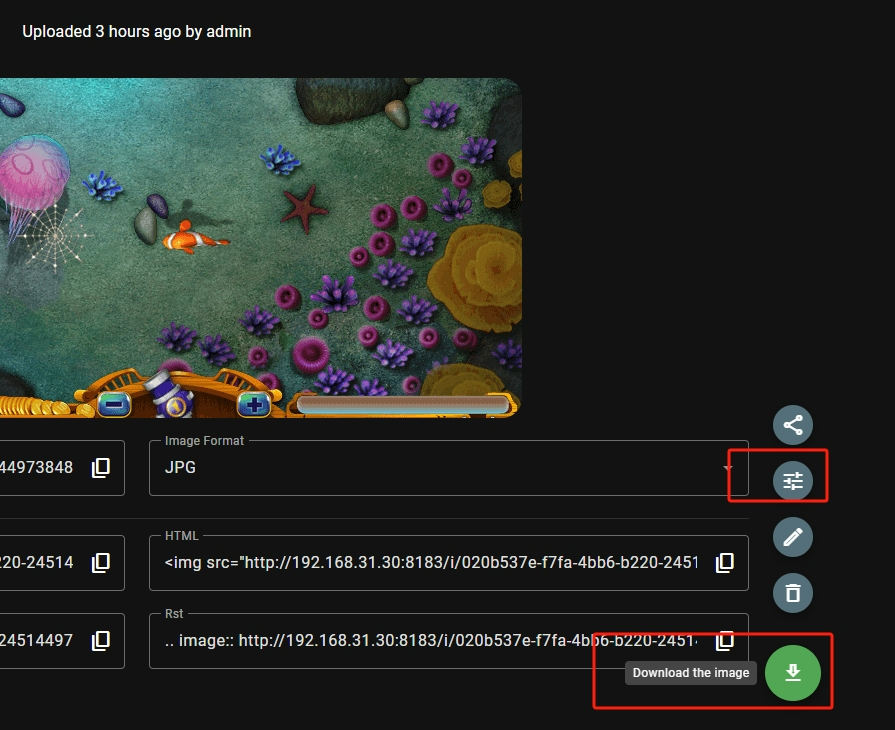The width and height of the screenshot is (895, 730).
Task: Click the share image icon button
Action: 793,425
